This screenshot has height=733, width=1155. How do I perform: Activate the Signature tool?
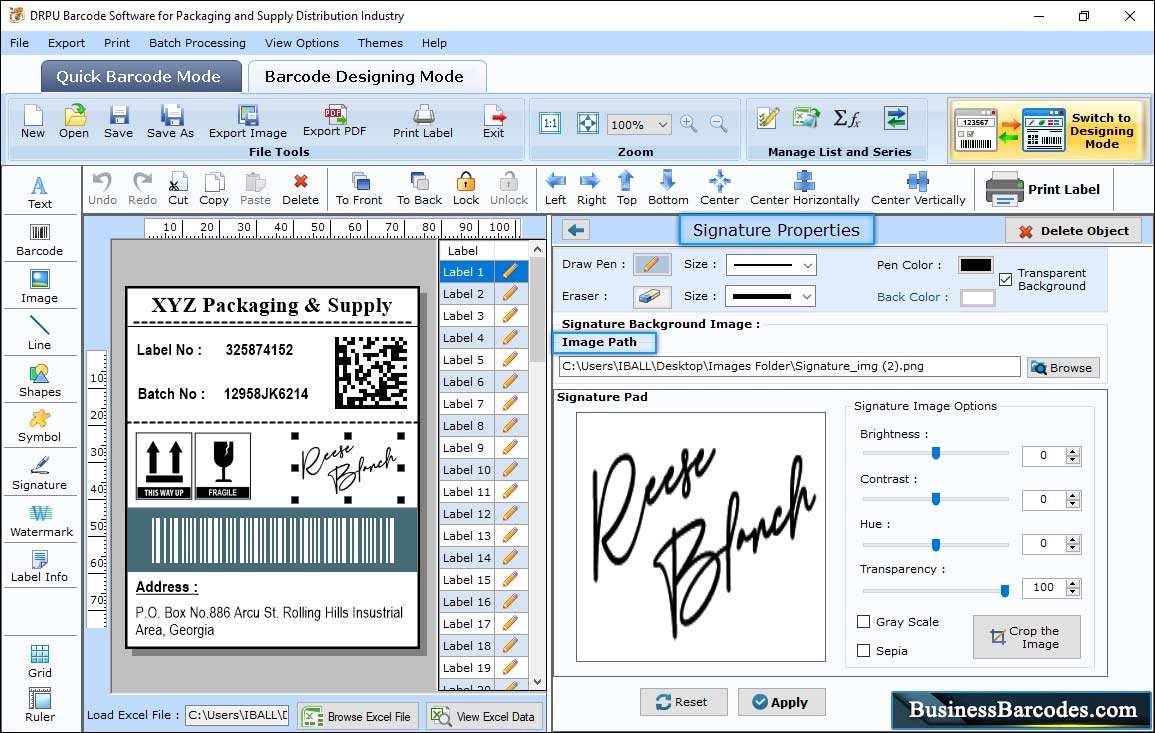click(40, 474)
